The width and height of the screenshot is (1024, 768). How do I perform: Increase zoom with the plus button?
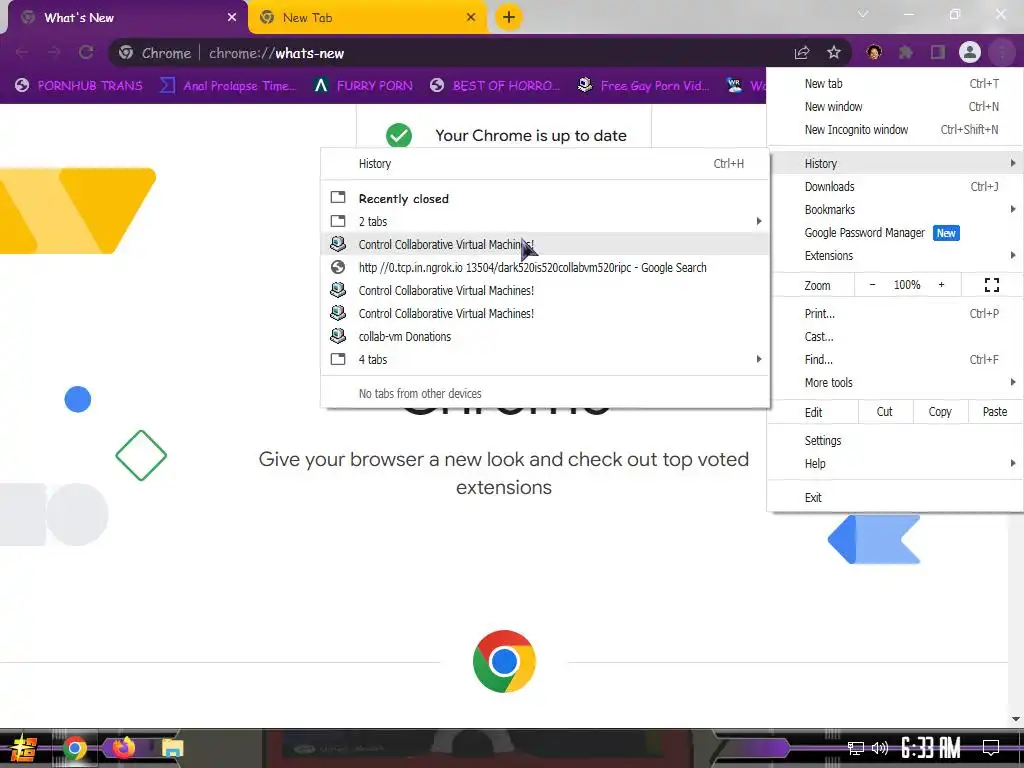(941, 285)
